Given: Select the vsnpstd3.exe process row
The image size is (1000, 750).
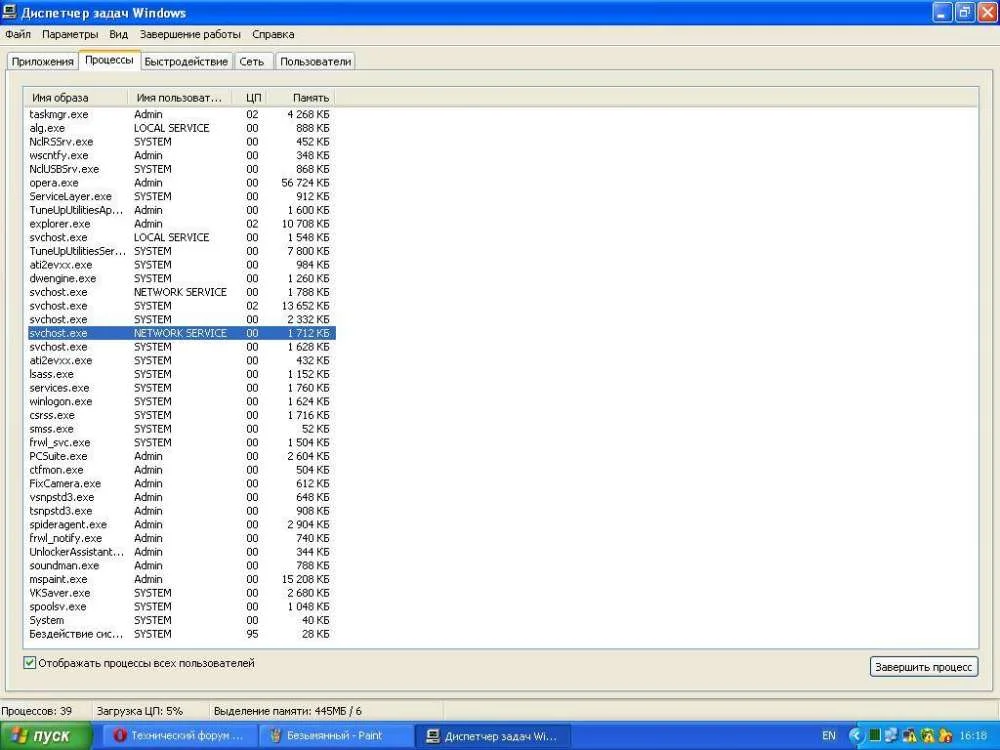Looking at the screenshot, I should coord(181,497).
